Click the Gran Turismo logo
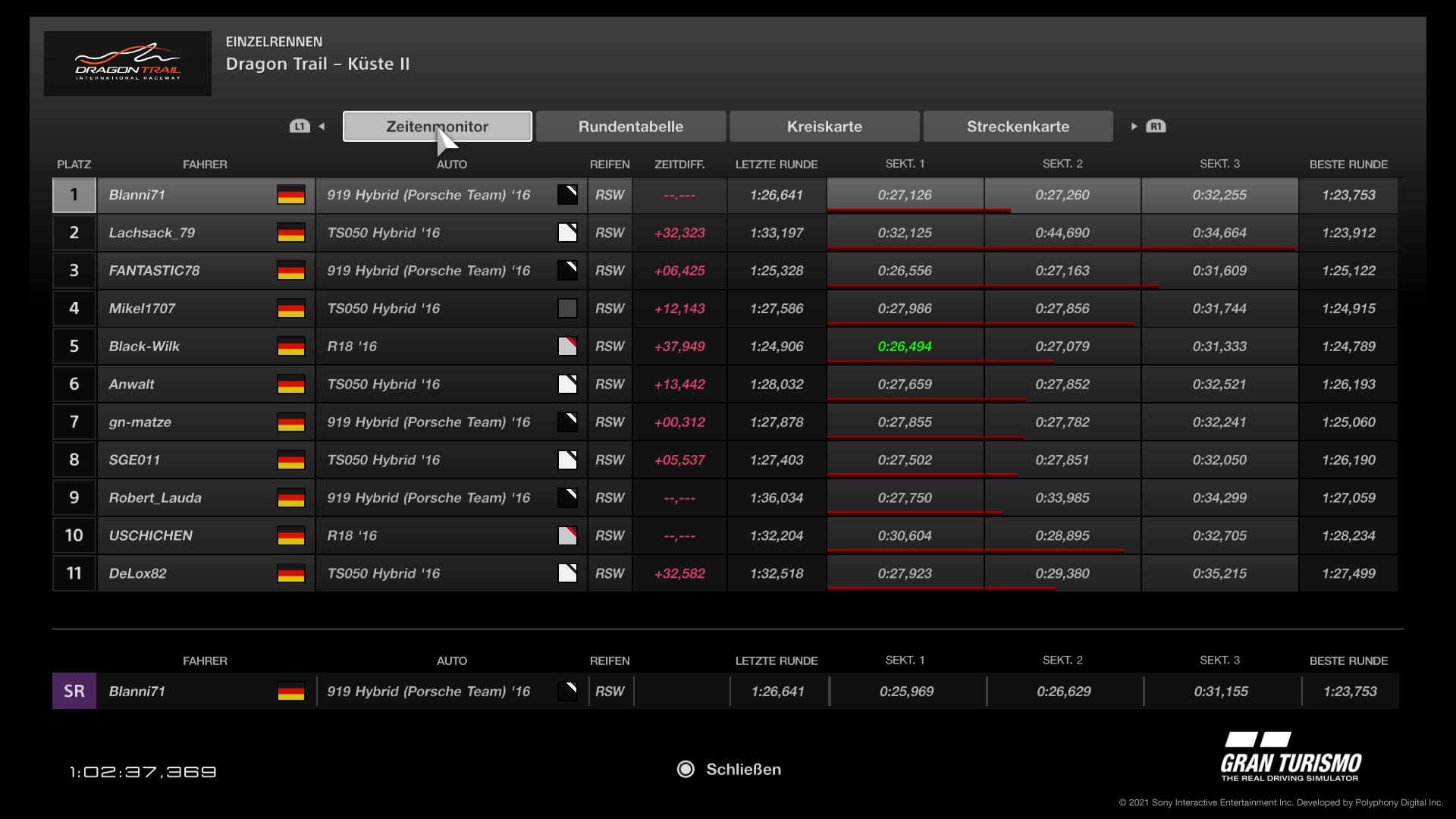This screenshot has width=1456, height=819. (x=1291, y=757)
